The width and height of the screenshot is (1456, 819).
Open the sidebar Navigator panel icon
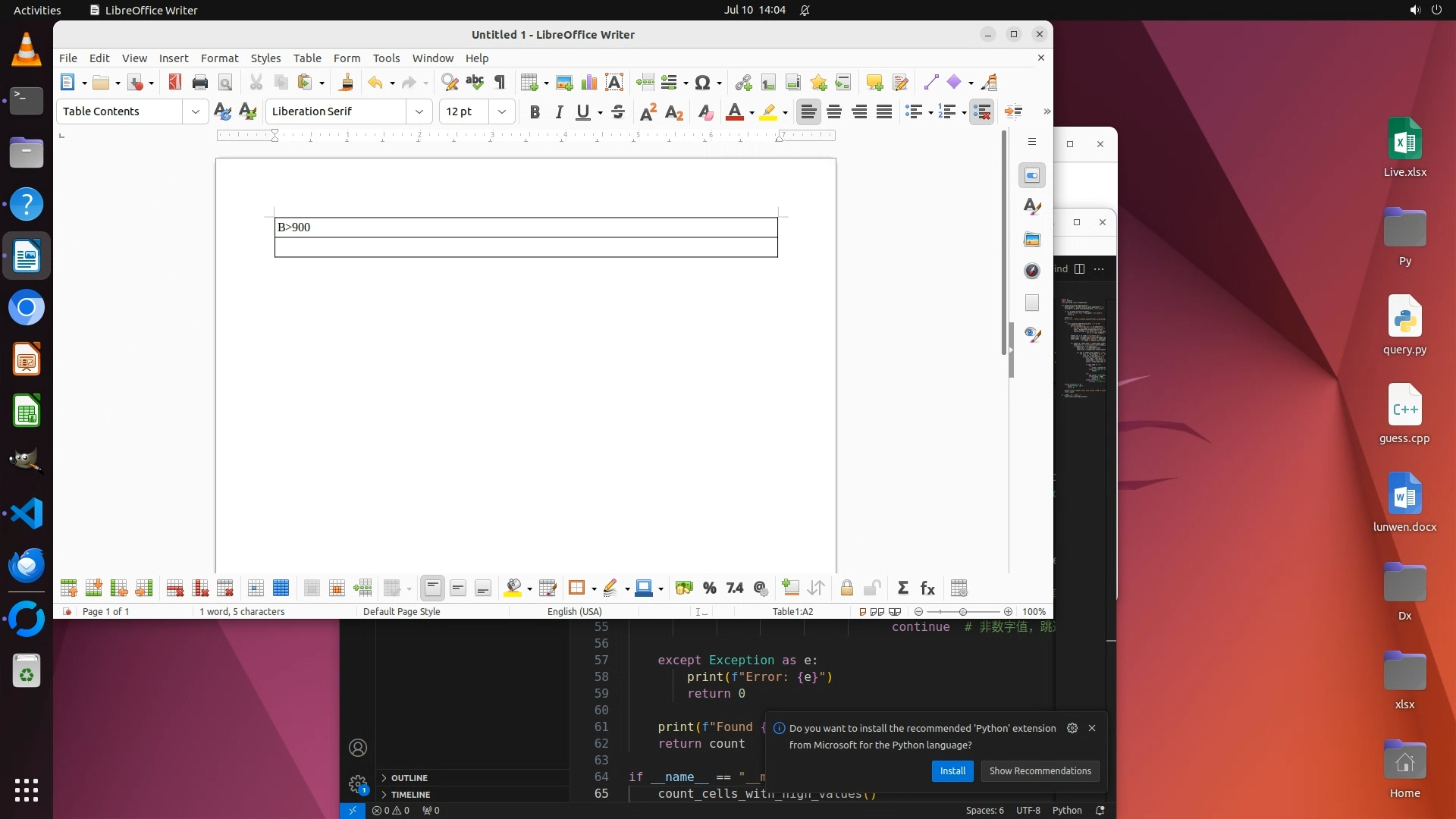tap(1032, 271)
